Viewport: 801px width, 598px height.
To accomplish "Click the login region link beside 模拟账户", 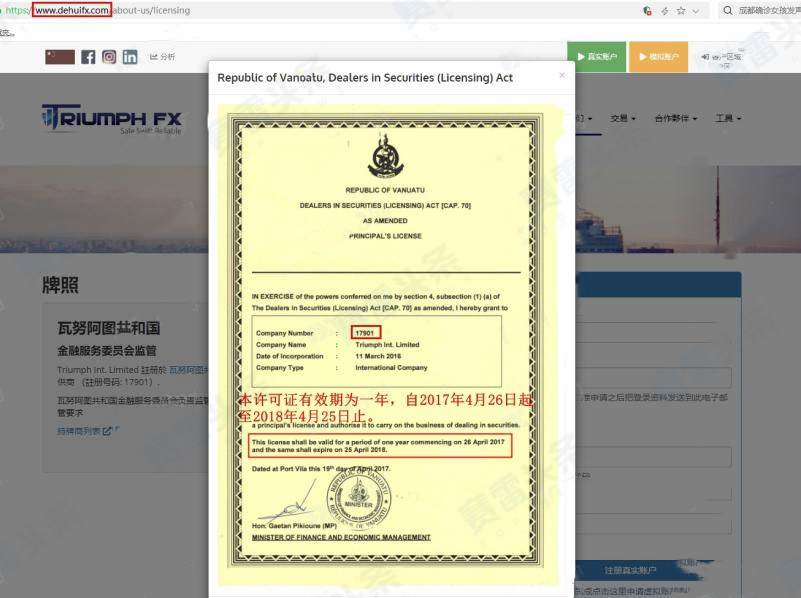I will pos(721,57).
